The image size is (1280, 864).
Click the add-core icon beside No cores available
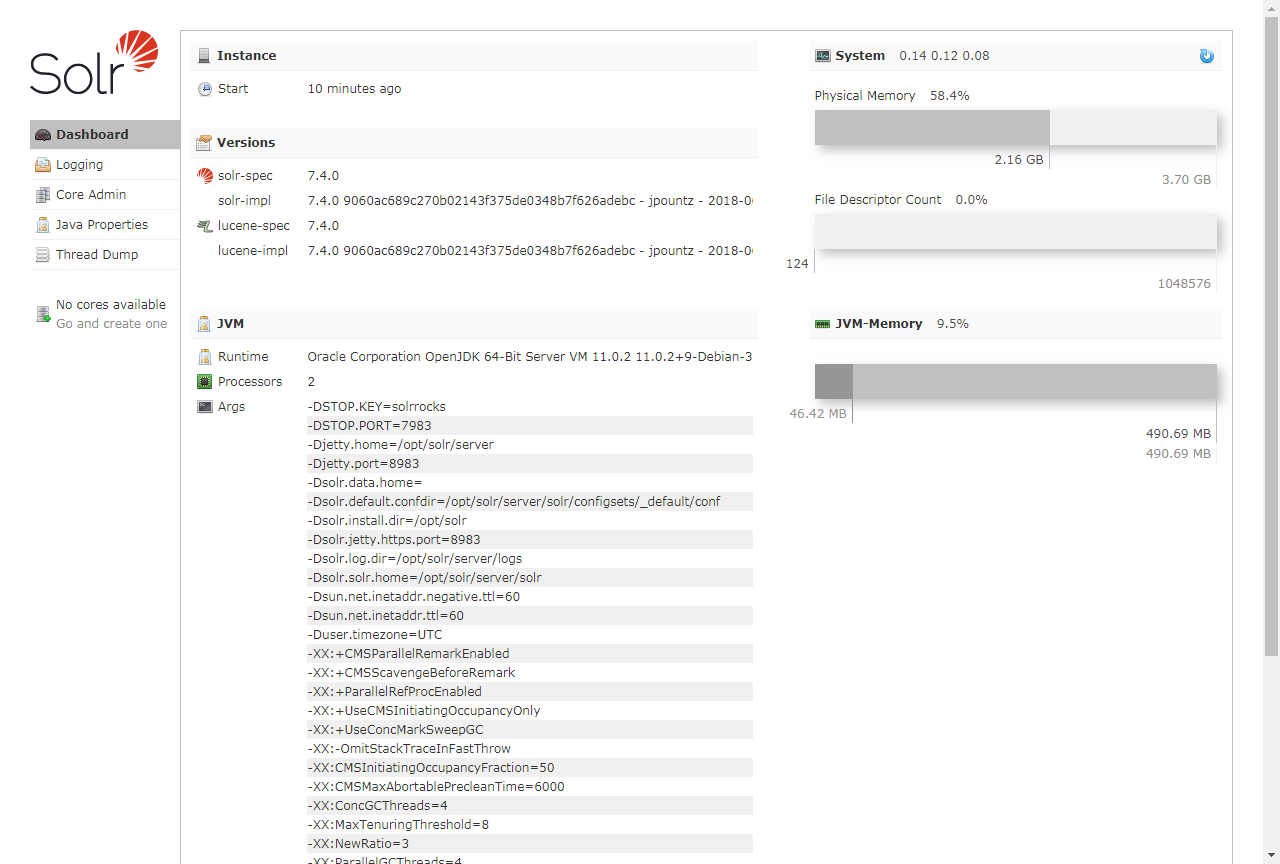(43, 314)
